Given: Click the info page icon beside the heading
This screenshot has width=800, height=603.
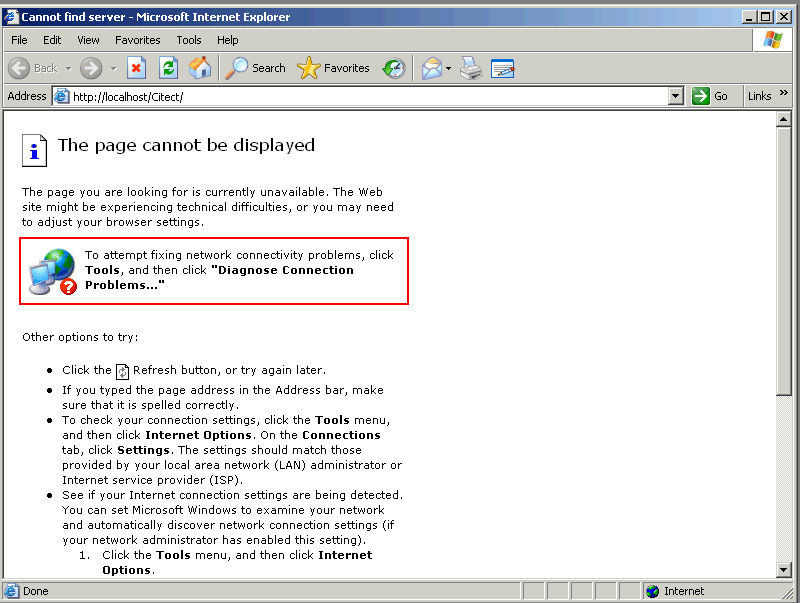Looking at the screenshot, I should pos(34,150).
